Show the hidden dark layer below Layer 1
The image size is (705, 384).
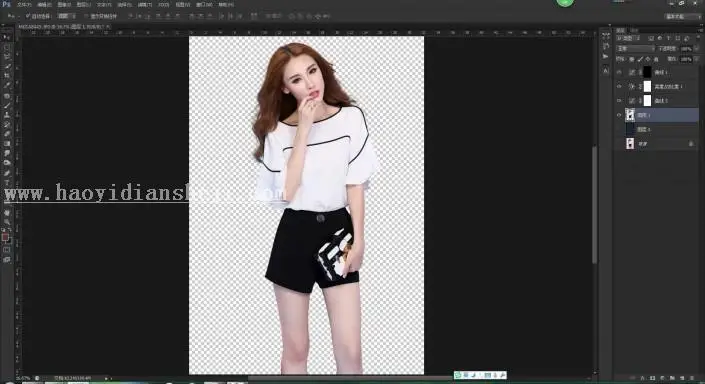pos(619,129)
